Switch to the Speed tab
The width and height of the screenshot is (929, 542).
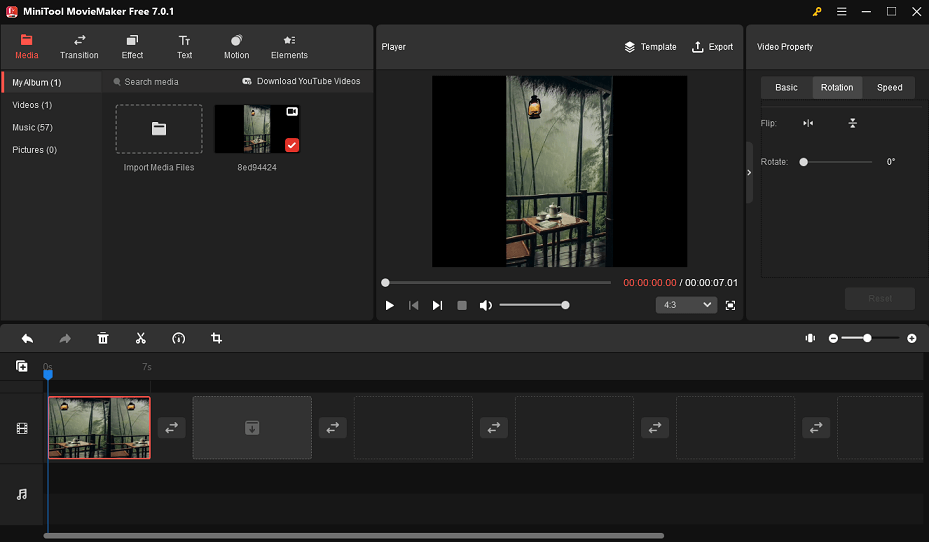[x=889, y=87]
